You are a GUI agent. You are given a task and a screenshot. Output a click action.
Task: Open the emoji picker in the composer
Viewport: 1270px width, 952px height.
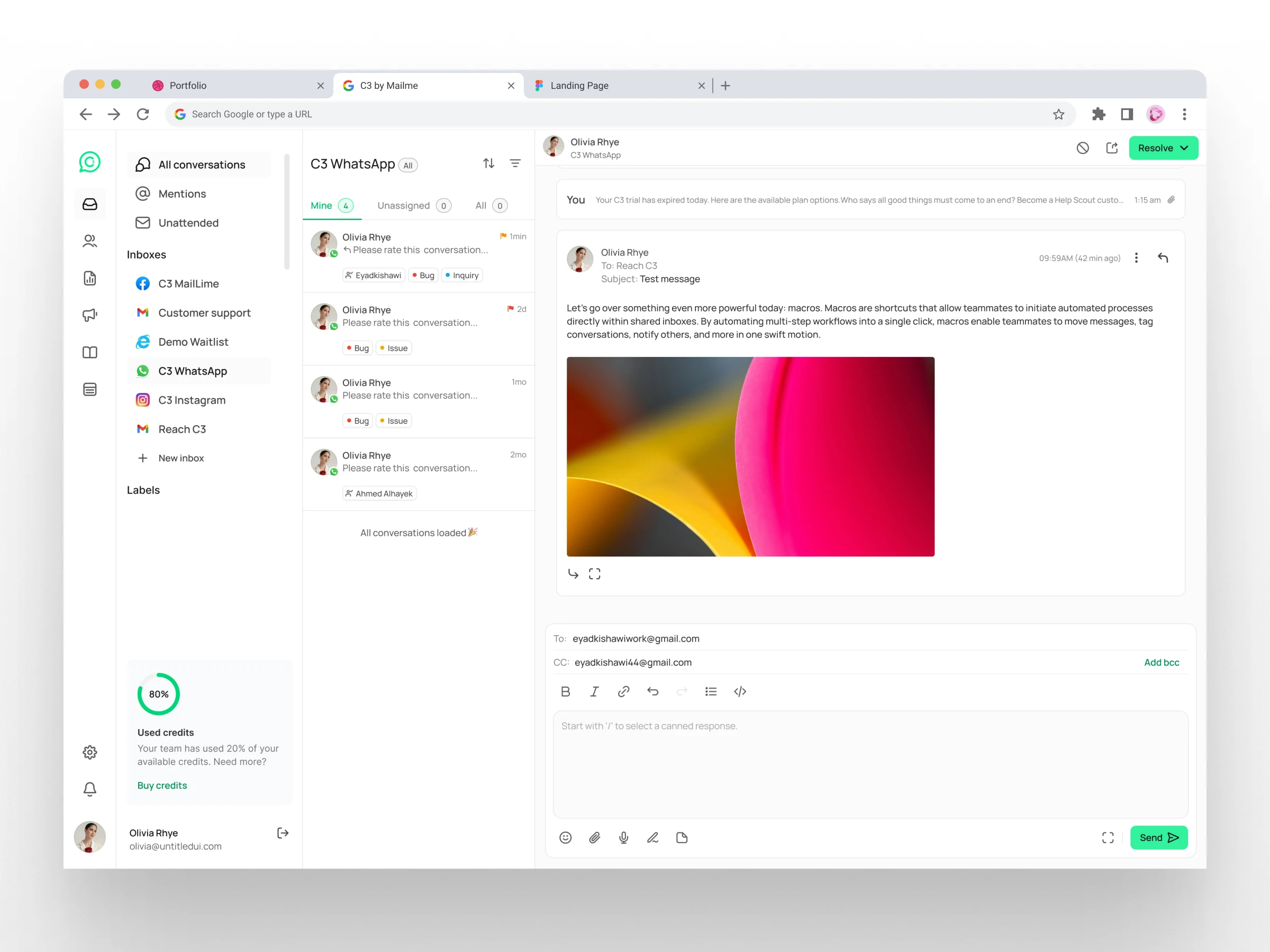[x=566, y=838]
